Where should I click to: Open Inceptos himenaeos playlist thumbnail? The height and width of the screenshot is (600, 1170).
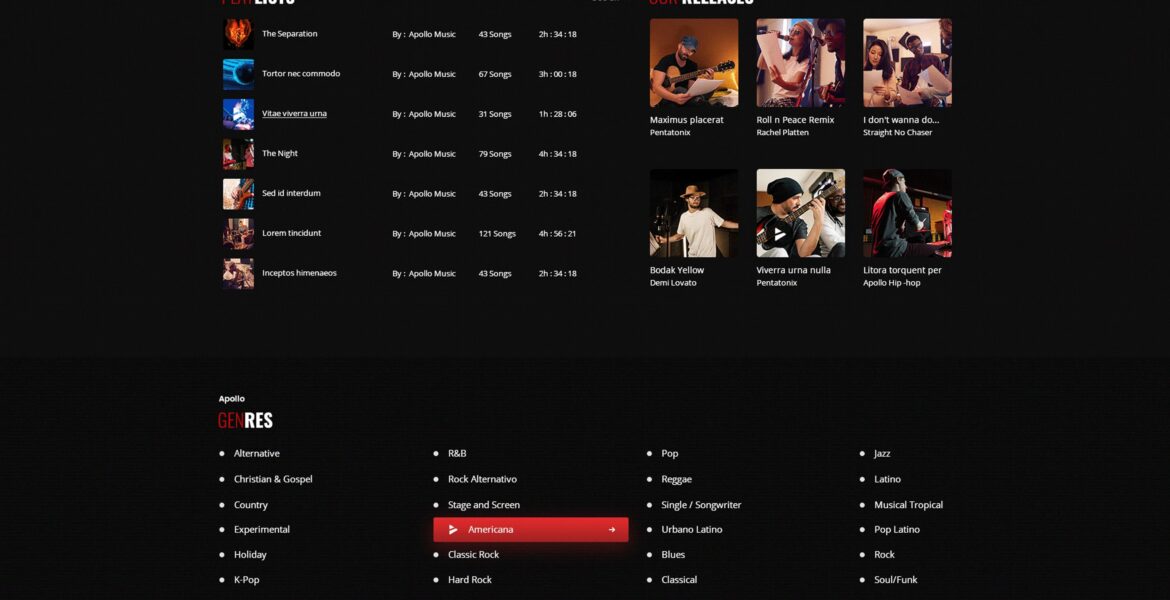click(238, 274)
